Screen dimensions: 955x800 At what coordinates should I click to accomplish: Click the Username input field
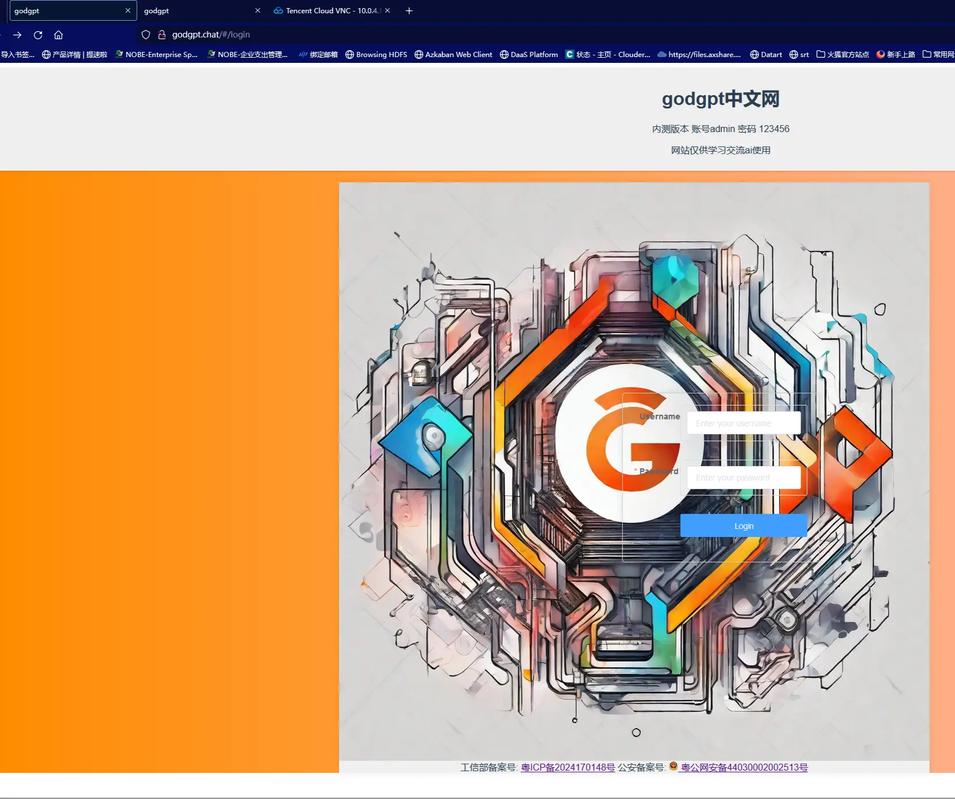tap(744, 423)
